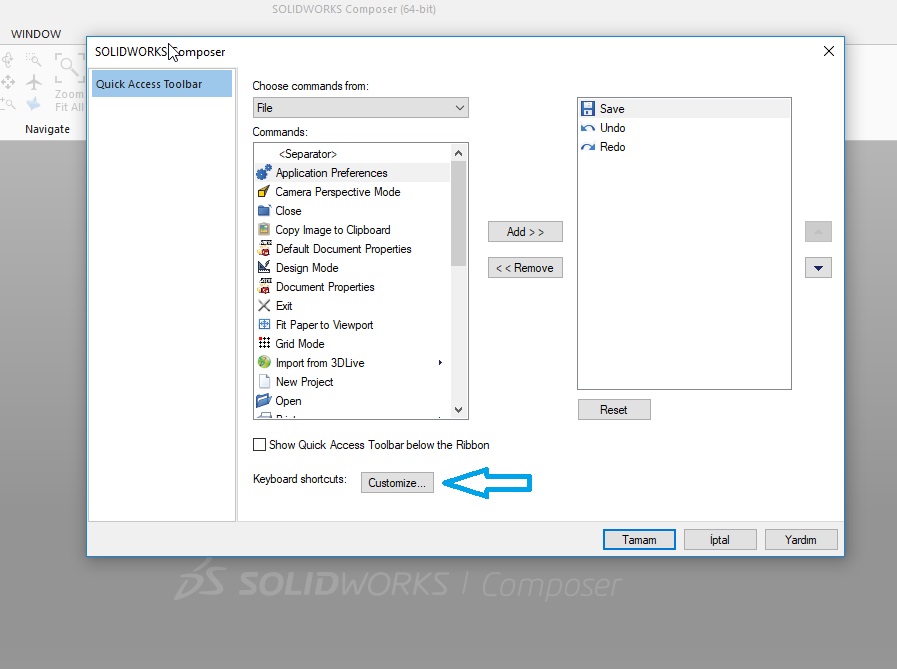This screenshot has width=897, height=669.
Task: Select the Design Mode icon
Action: [x=264, y=268]
